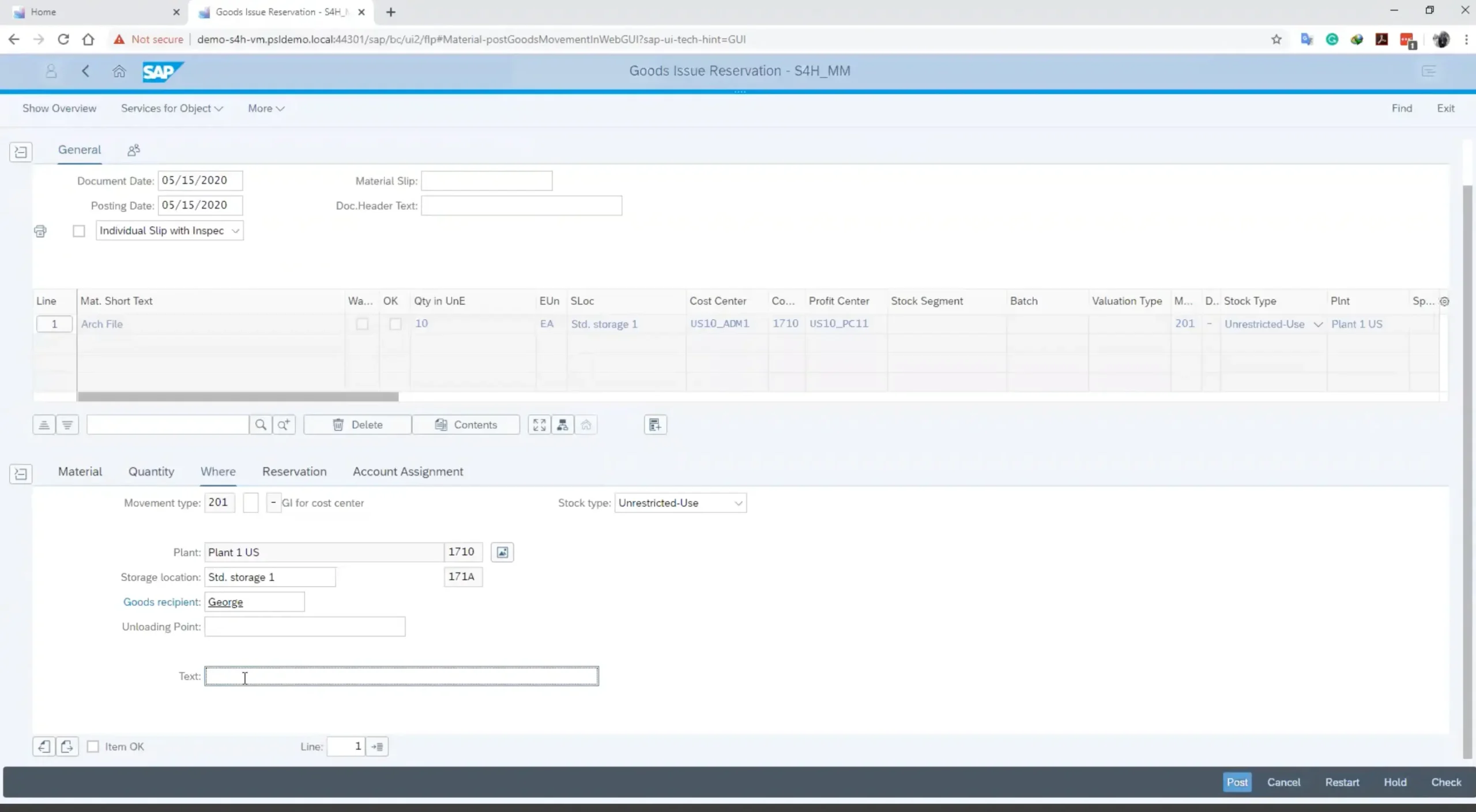Click the search magnifier icon
This screenshot has width=1476, height=812.
coord(261,425)
